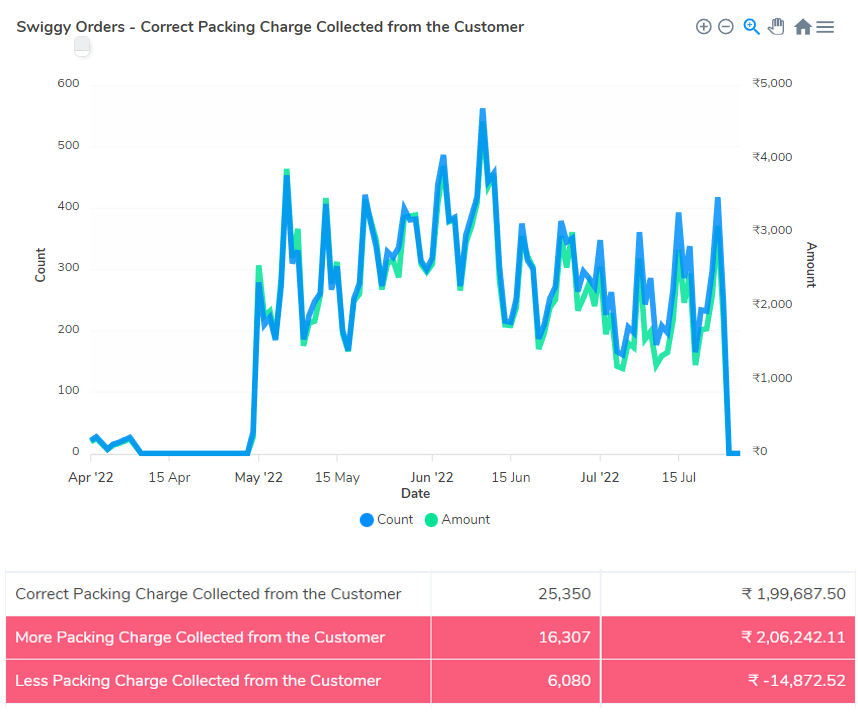Toggle the Count series legend
Image resolution: width=858 pixels, height=718 pixels.
[386, 519]
